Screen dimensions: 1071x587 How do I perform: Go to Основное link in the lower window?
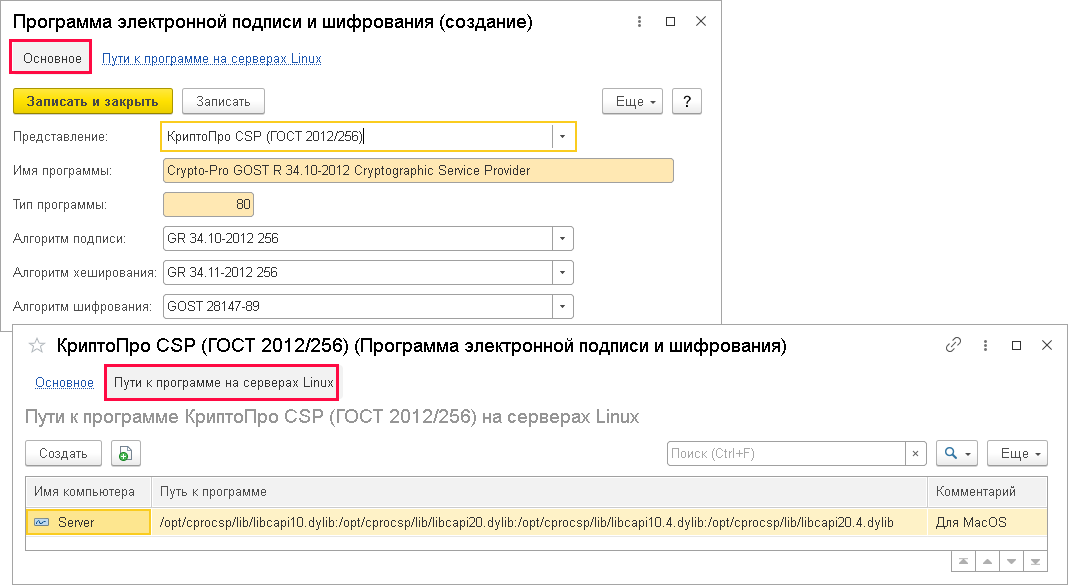64,383
